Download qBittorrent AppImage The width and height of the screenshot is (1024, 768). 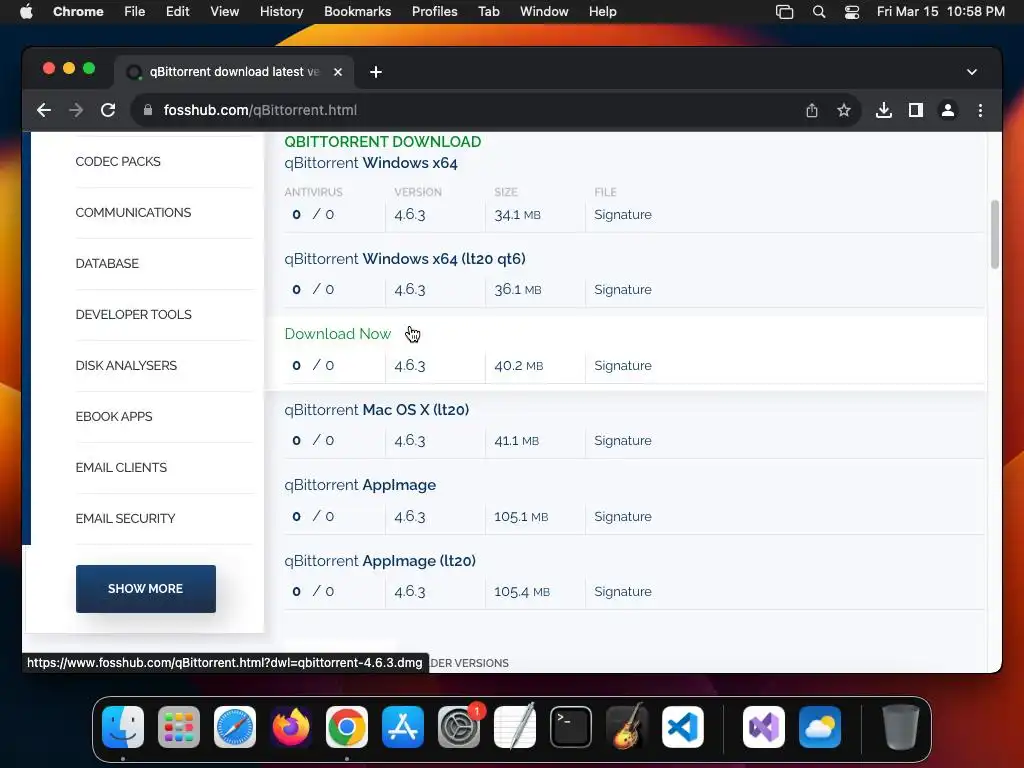click(x=360, y=485)
